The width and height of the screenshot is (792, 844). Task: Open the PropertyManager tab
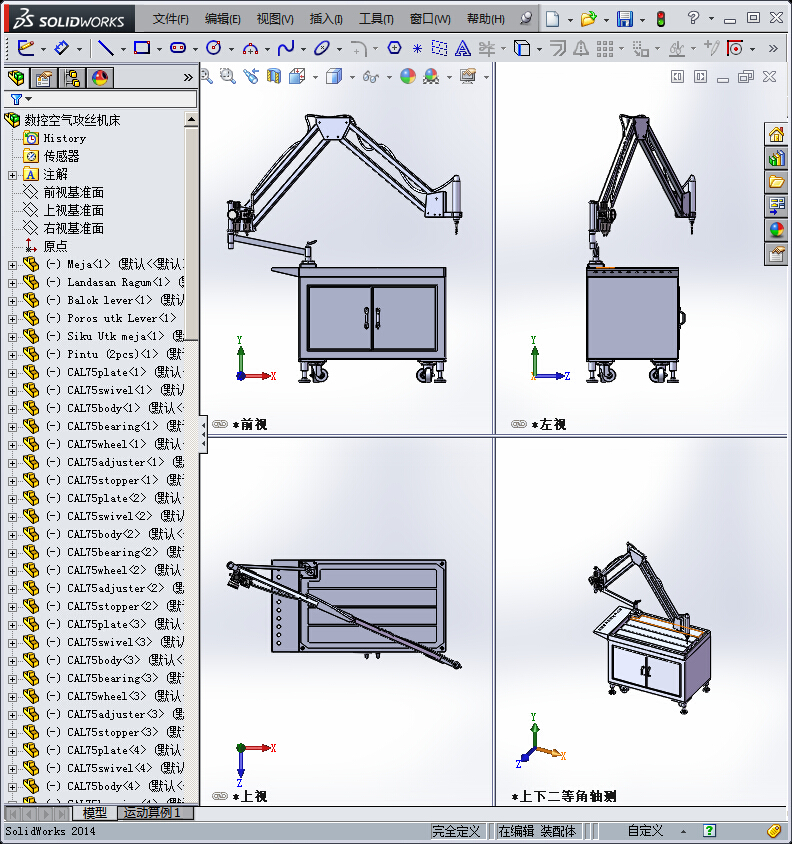coord(44,78)
